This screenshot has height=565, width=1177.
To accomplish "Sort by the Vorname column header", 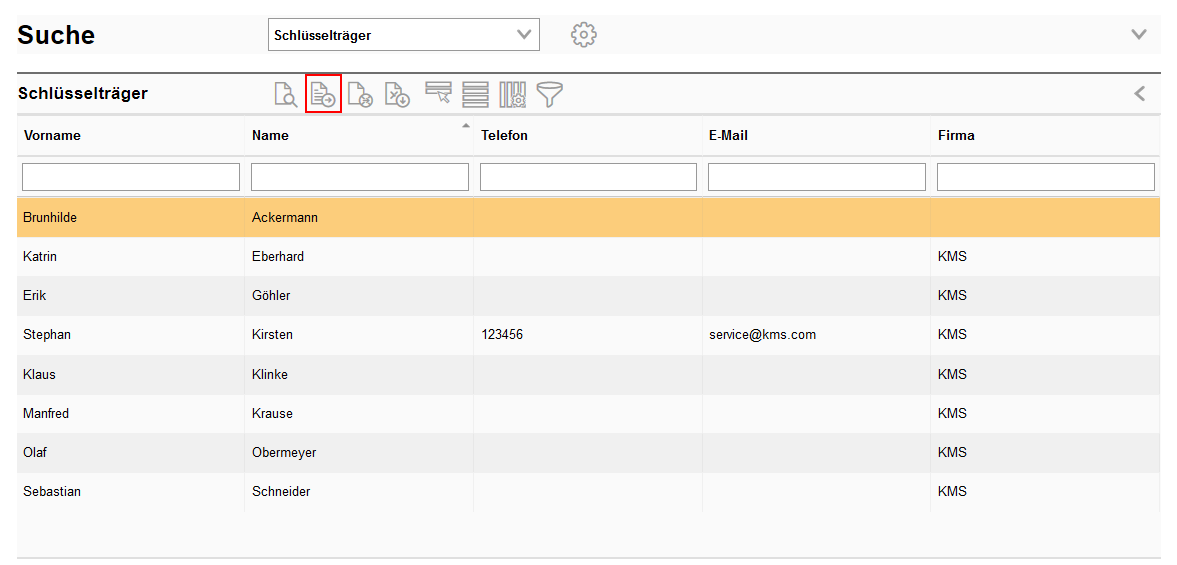I will point(52,136).
